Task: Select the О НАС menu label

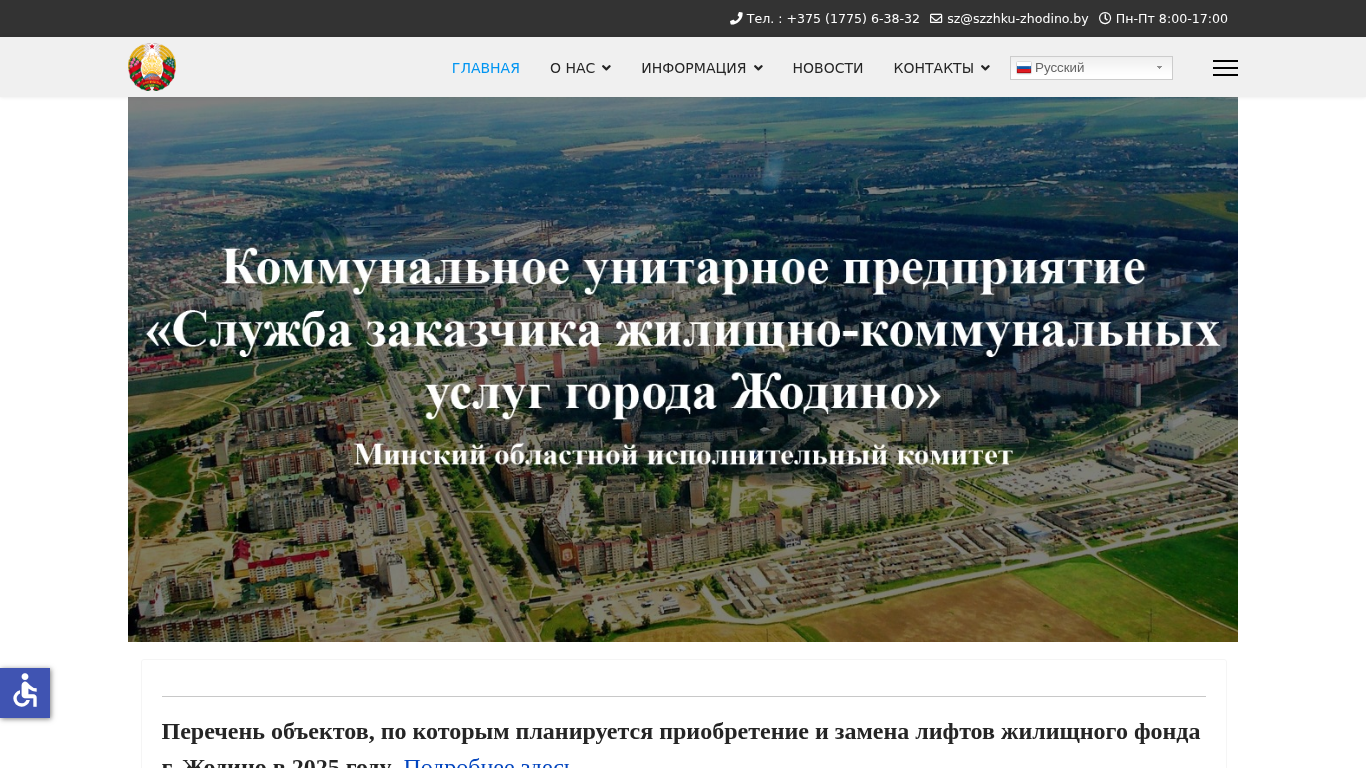Action: [572, 68]
